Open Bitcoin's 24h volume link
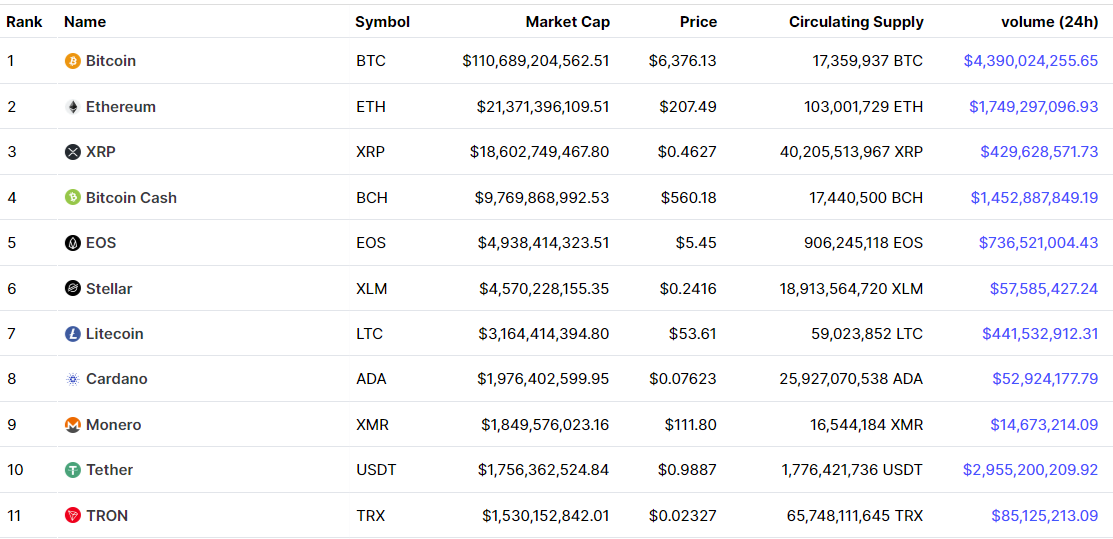The height and width of the screenshot is (539, 1113). pos(1031,61)
